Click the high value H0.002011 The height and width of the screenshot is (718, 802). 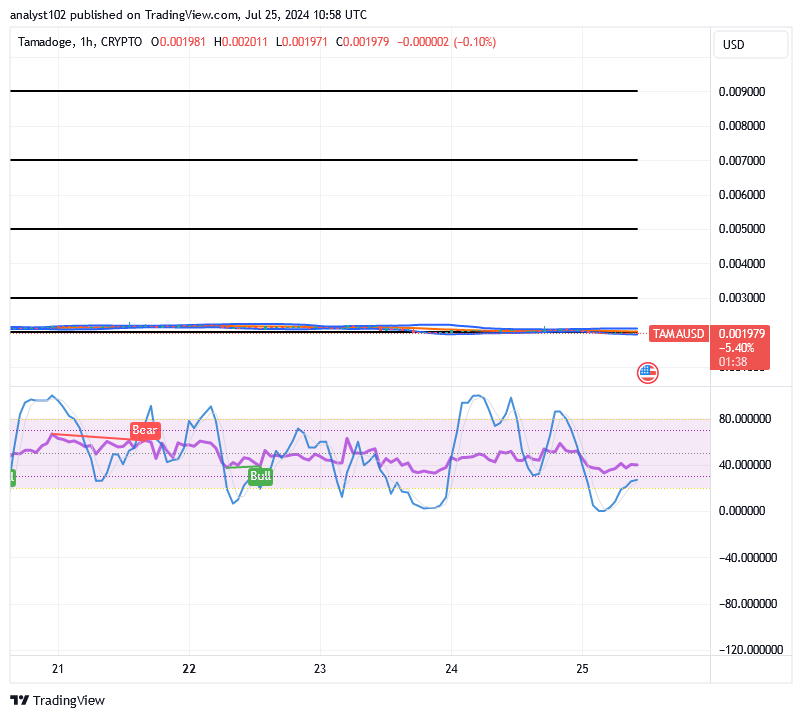tap(240, 42)
